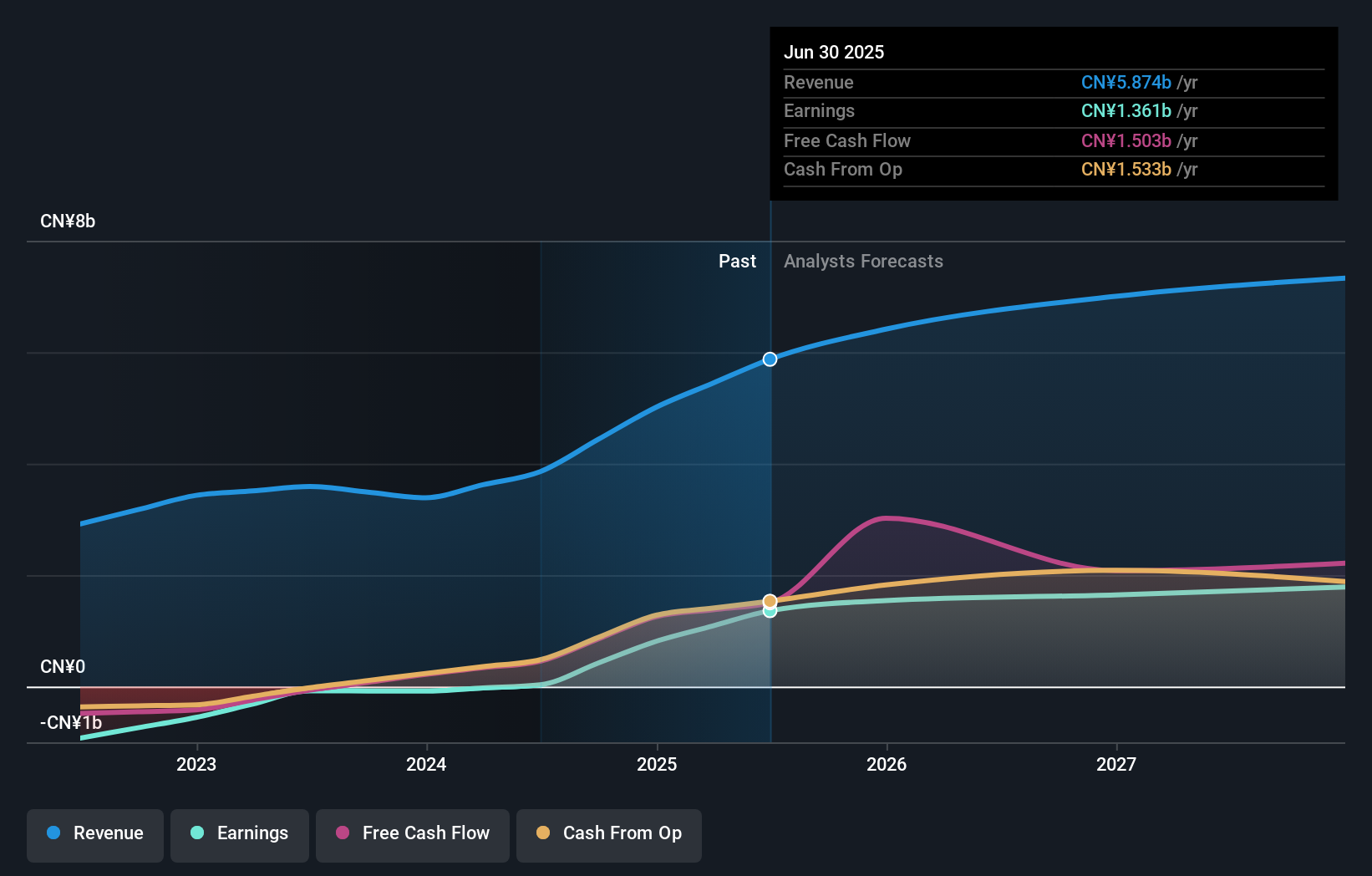Switch to the Analysts Forecasts section
Screen dimensions: 1372x876
(863, 261)
